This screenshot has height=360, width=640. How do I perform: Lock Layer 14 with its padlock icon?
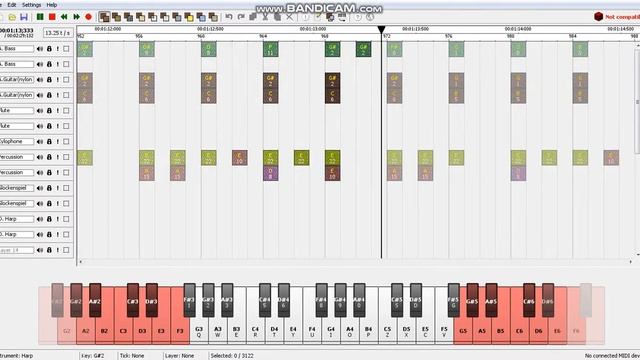click(49, 250)
